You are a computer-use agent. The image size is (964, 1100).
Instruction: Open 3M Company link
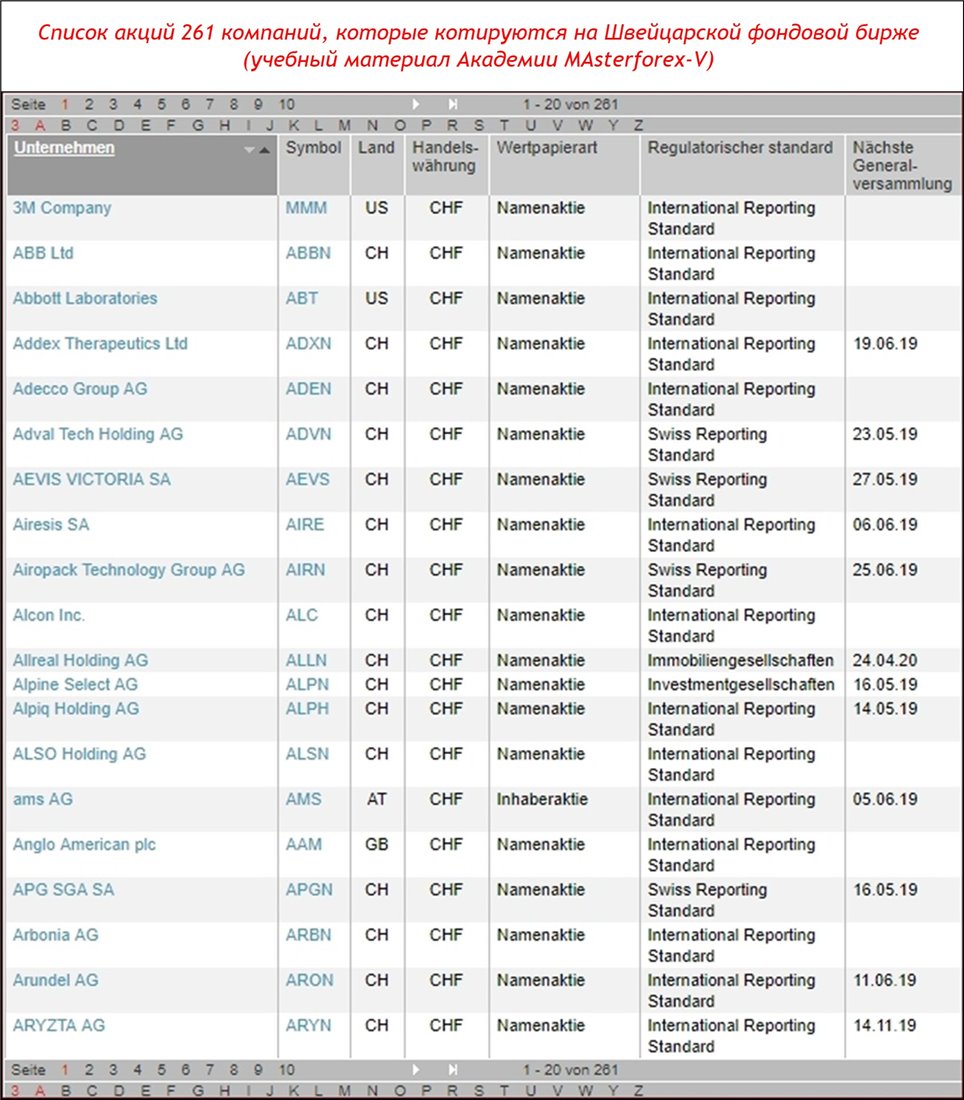click(x=62, y=208)
